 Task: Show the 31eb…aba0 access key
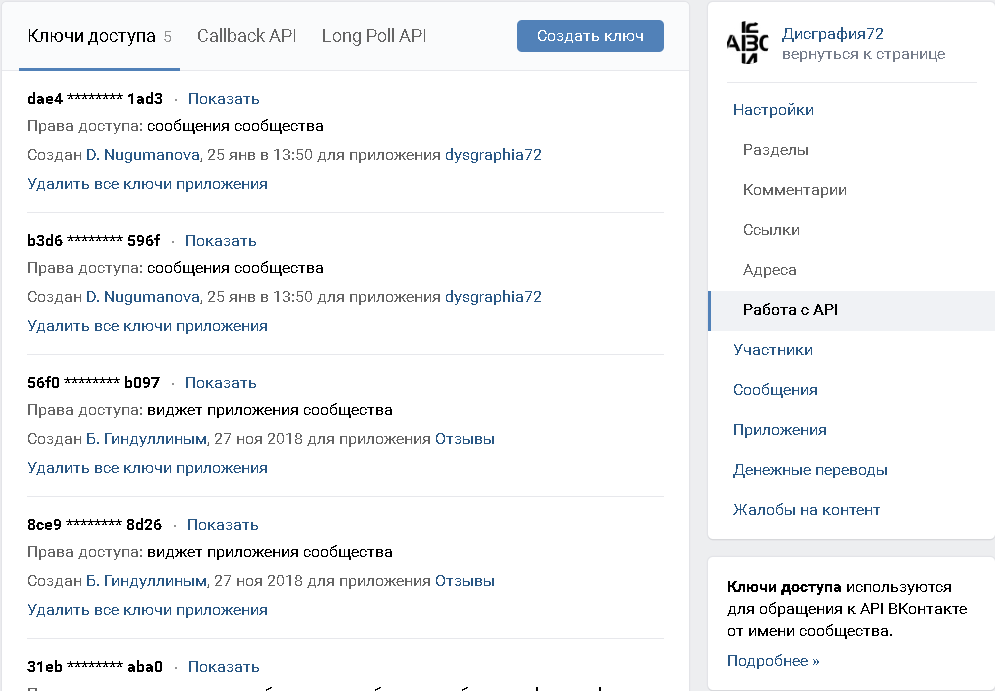pyautogui.click(x=223, y=667)
